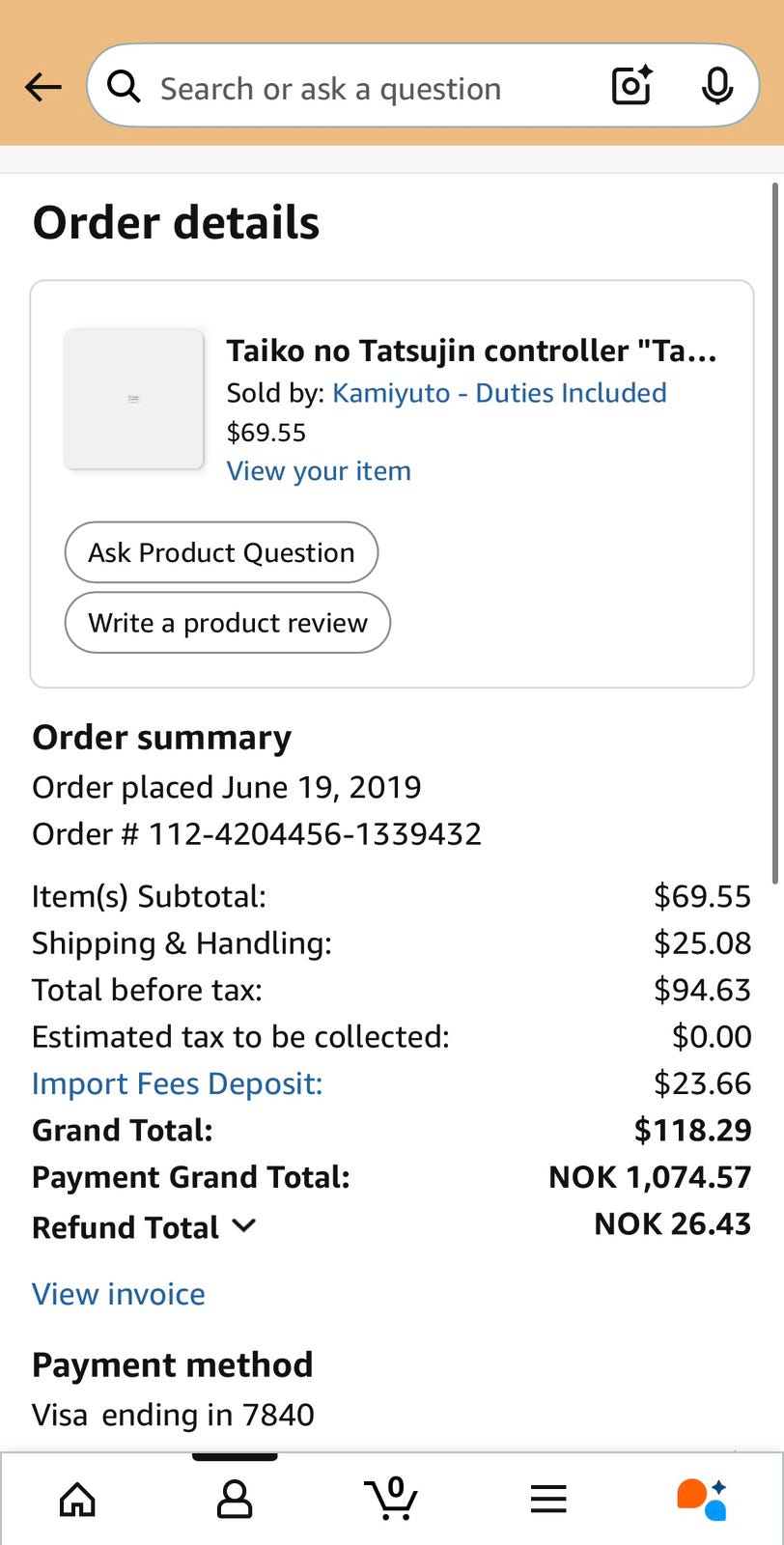Tap the Taiko controller product thumbnail
The width and height of the screenshot is (784, 1545).
click(133, 399)
